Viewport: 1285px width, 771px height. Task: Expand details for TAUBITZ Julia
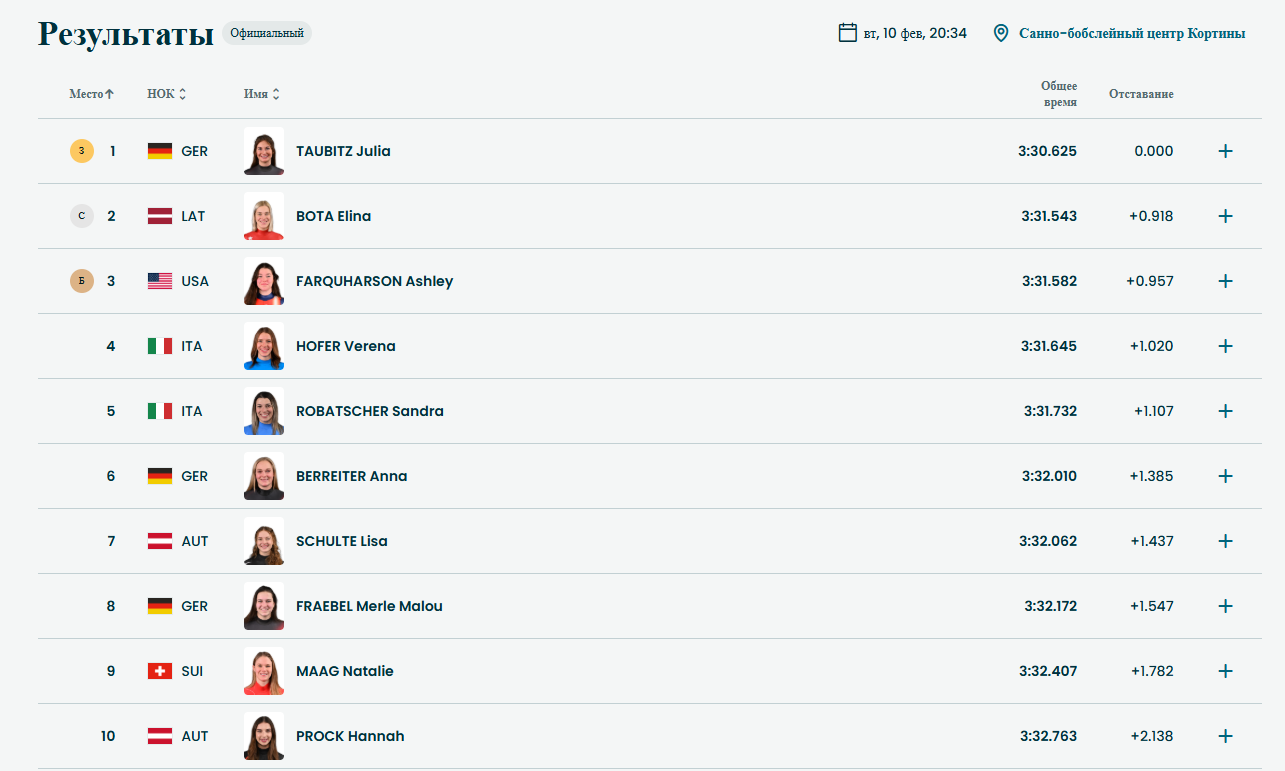[1225, 151]
